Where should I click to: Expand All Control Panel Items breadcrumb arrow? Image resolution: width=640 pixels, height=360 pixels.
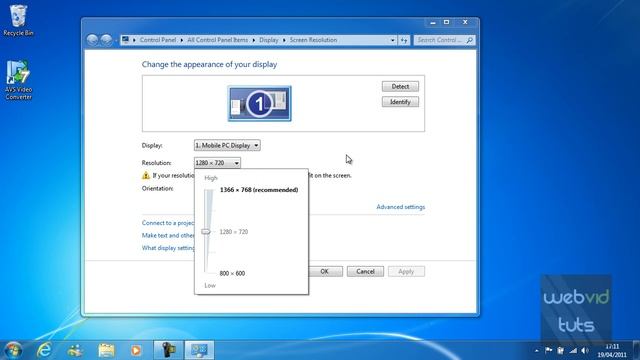coord(253,40)
